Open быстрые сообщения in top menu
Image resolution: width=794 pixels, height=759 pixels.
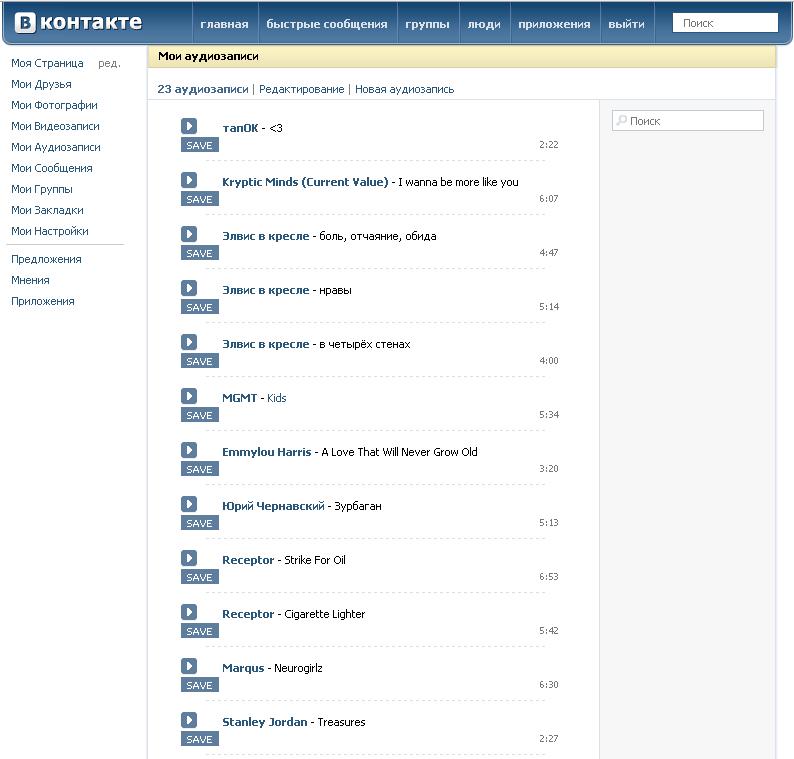(327, 24)
